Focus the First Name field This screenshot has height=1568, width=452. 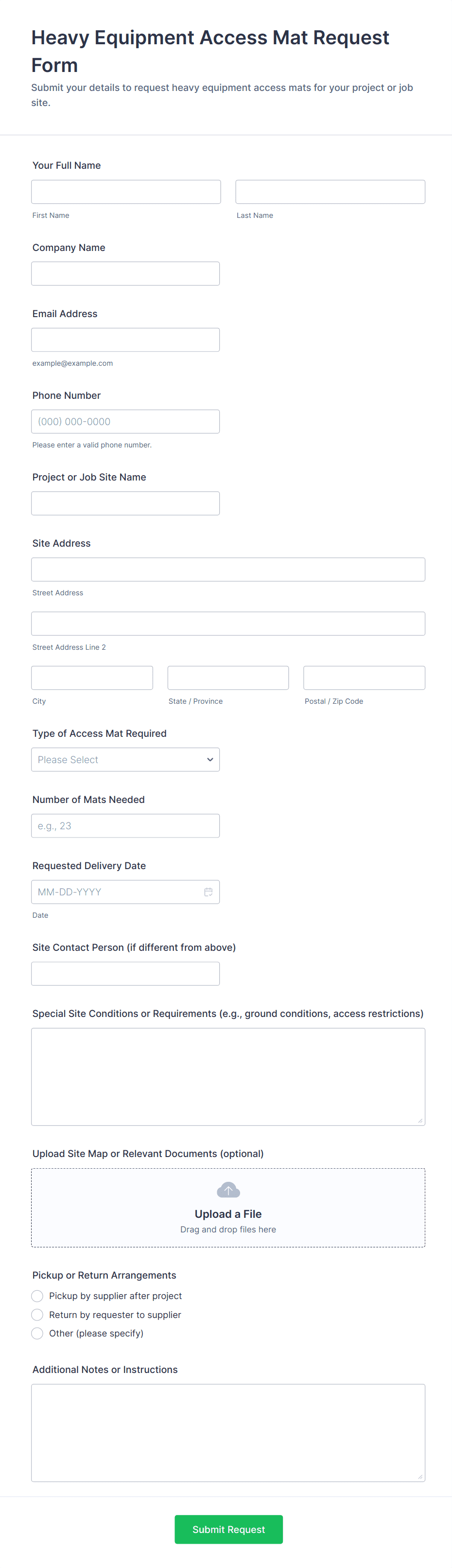pos(126,192)
